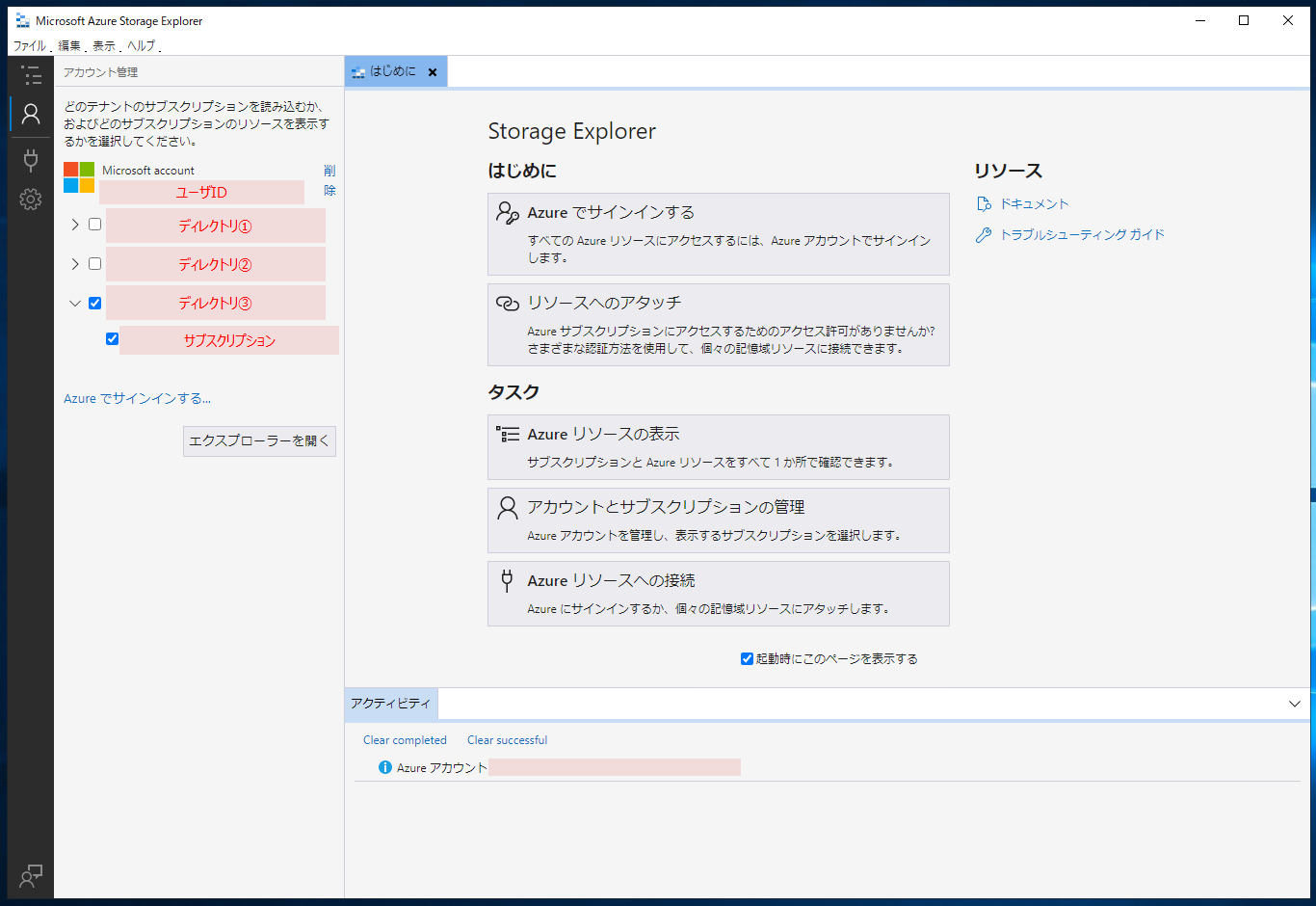Image resolution: width=1316 pixels, height=906 pixels.
Task: Open the Connect plug icon in sidebar
Action: (x=31, y=159)
